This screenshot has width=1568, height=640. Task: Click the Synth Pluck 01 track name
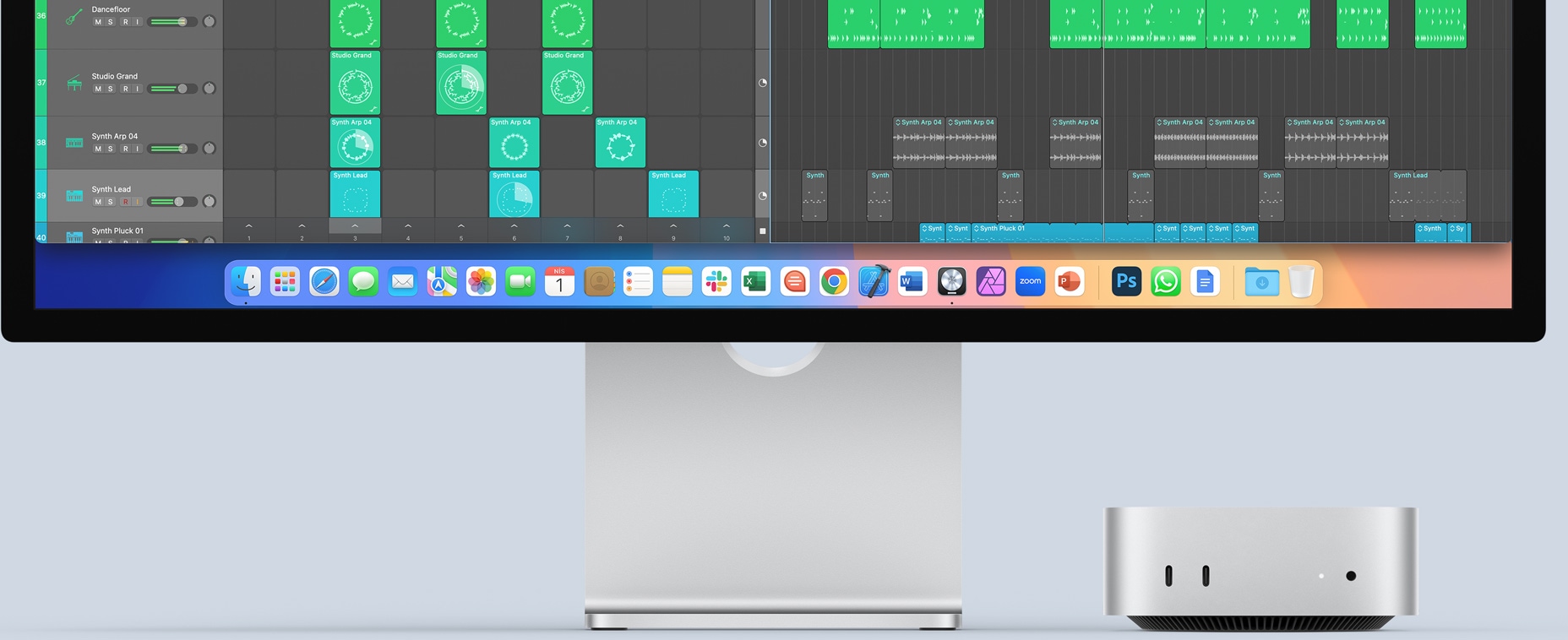coord(117,231)
